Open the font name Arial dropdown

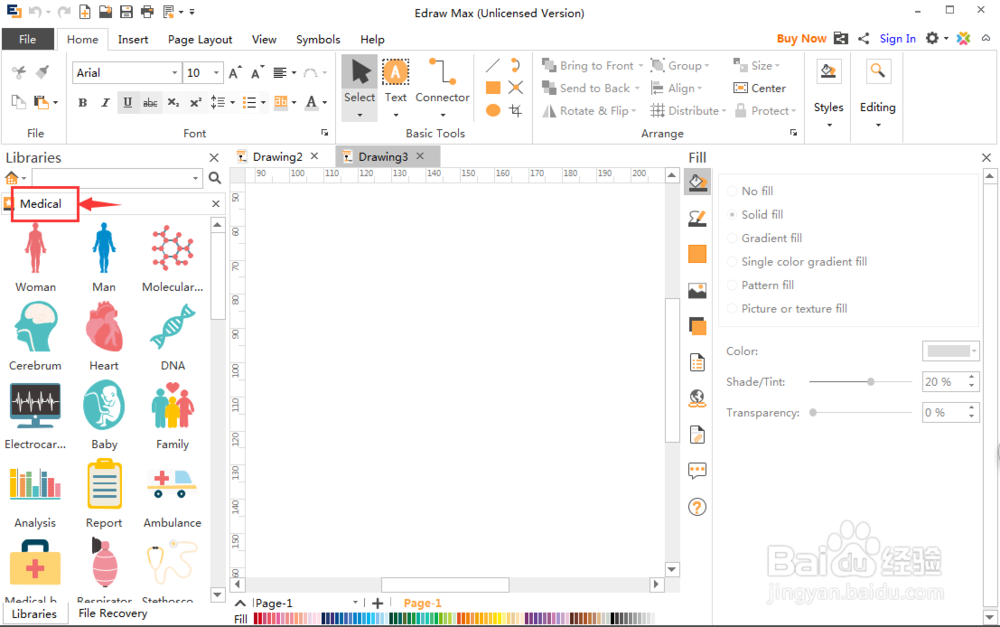(x=174, y=73)
